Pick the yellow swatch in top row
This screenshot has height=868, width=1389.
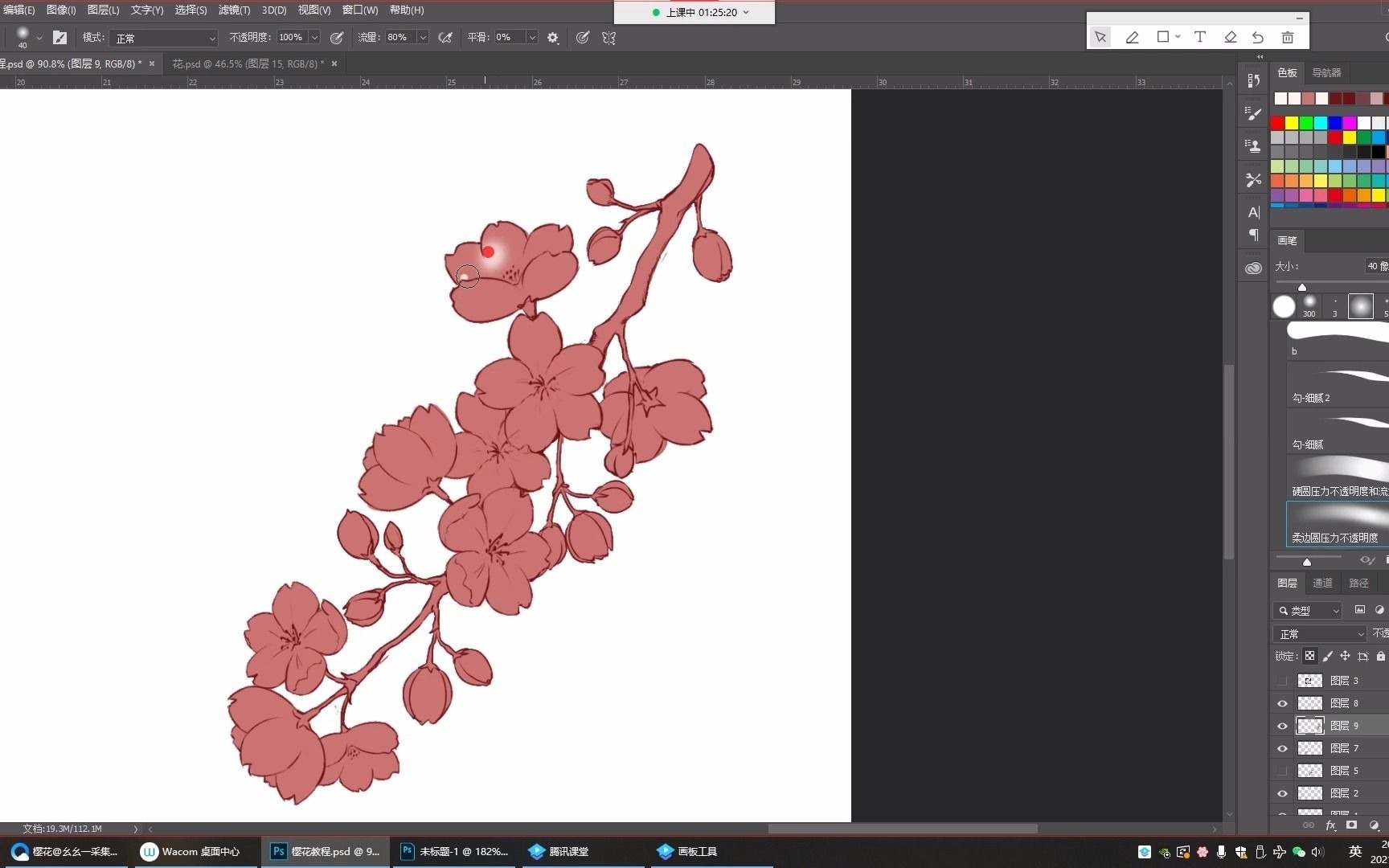pyautogui.click(x=1292, y=123)
